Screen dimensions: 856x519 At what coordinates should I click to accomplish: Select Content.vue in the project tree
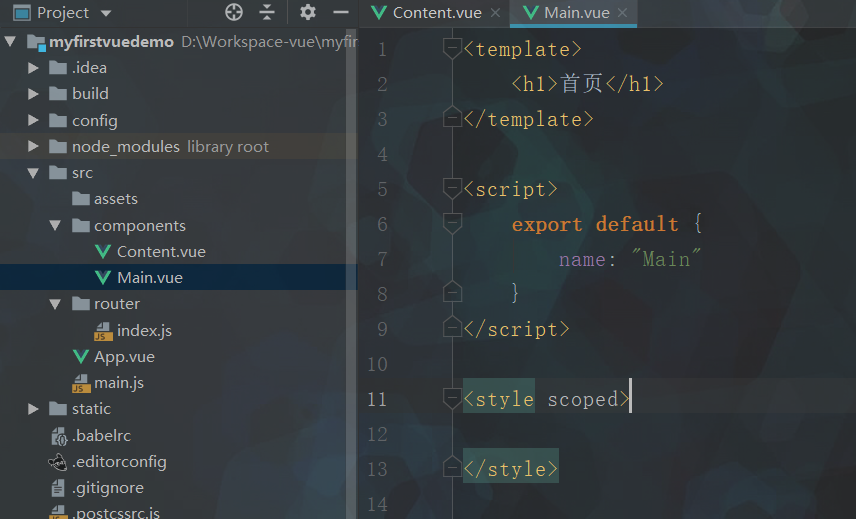point(160,252)
